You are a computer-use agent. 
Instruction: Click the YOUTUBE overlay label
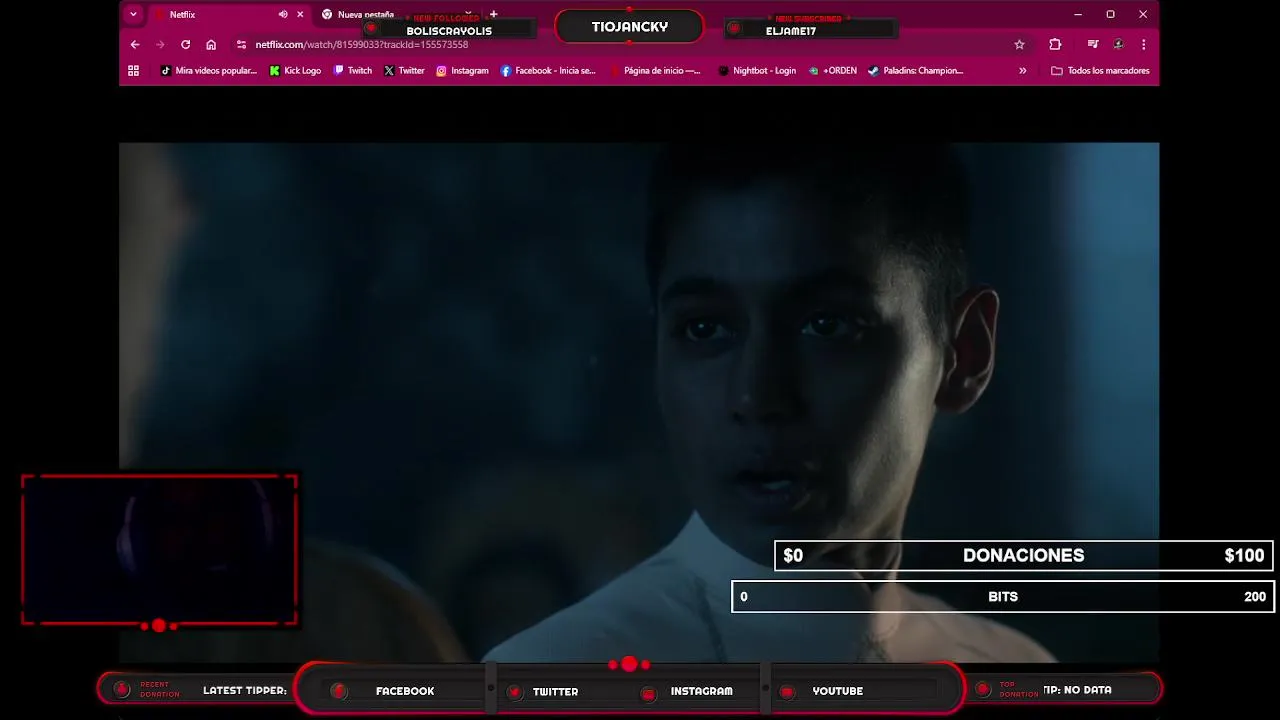pos(837,691)
